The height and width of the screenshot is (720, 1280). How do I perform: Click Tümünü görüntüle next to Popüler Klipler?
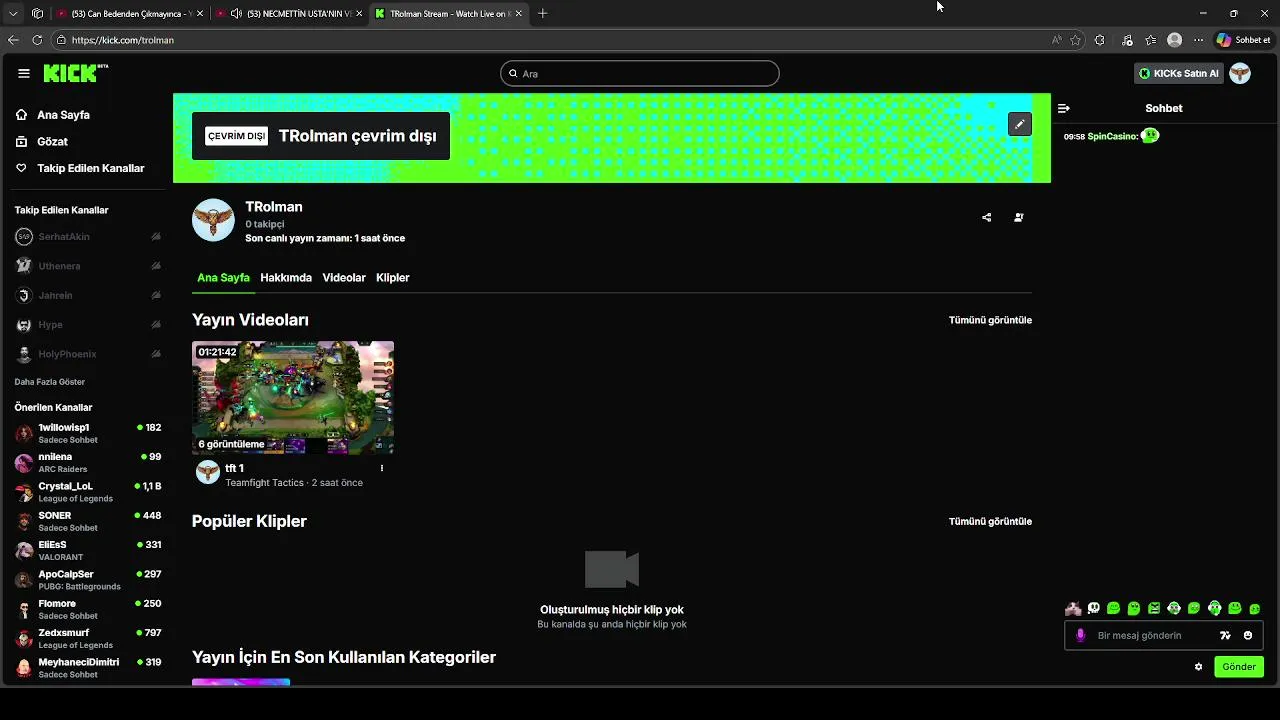990,521
